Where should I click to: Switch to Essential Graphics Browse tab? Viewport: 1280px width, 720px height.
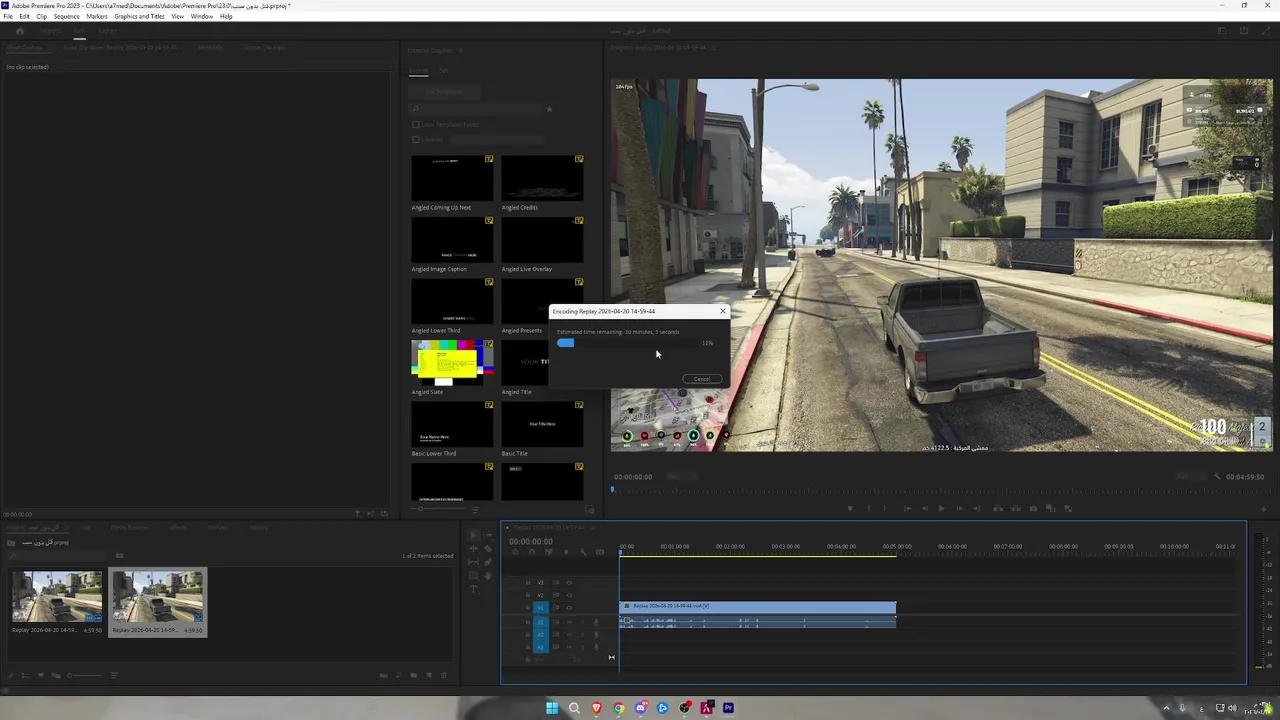(x=418, y=71)
